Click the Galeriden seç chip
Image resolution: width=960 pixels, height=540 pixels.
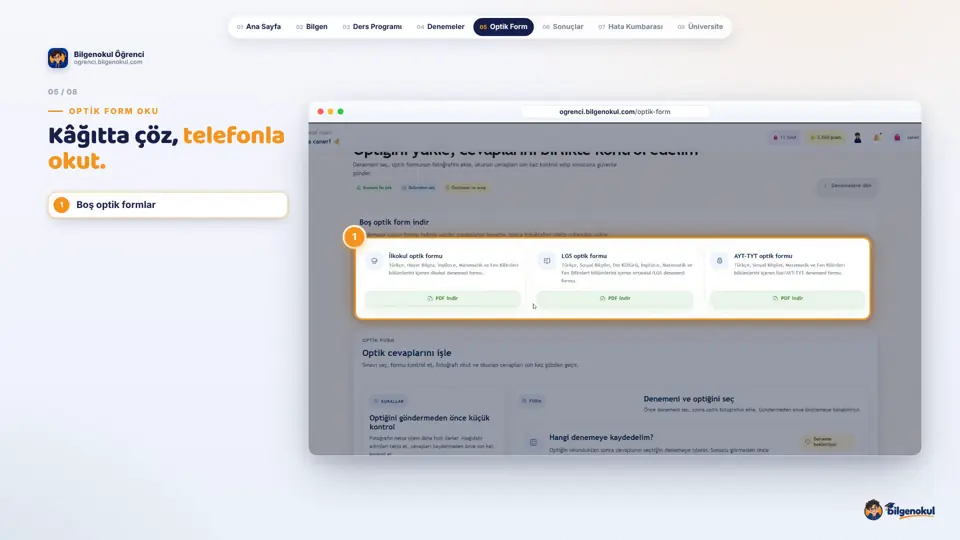pos(419,188)
